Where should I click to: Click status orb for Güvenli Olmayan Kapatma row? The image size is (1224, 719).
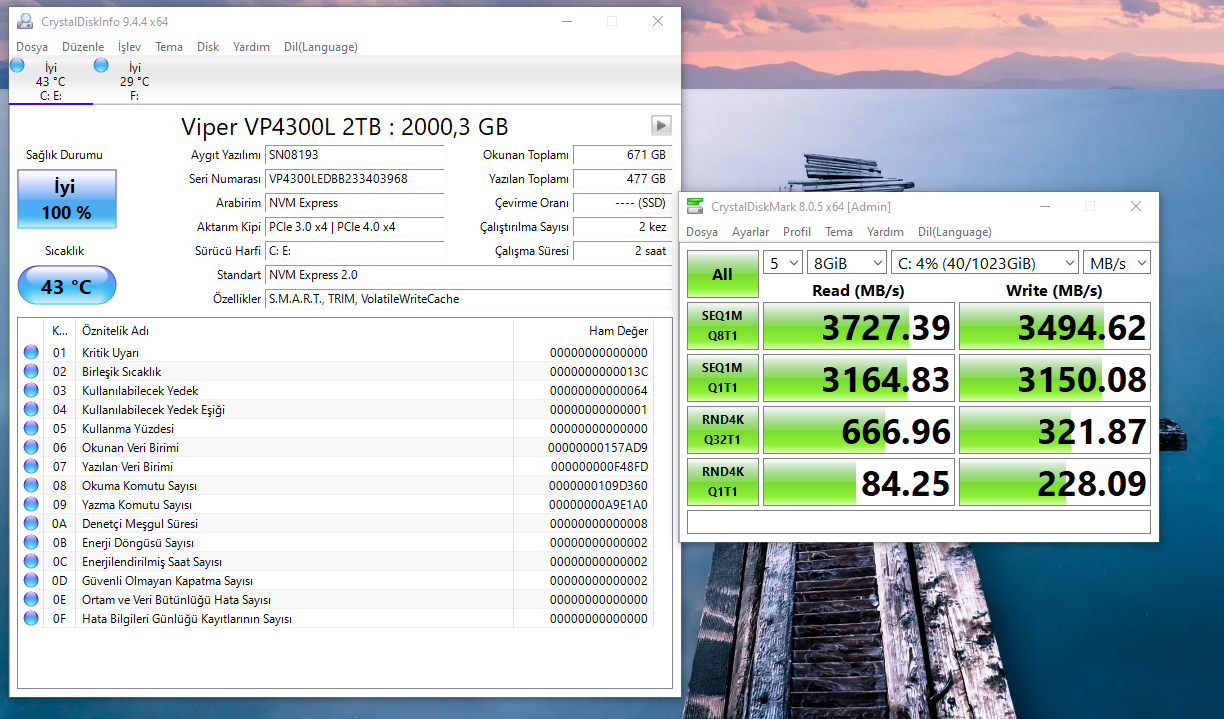31,580
